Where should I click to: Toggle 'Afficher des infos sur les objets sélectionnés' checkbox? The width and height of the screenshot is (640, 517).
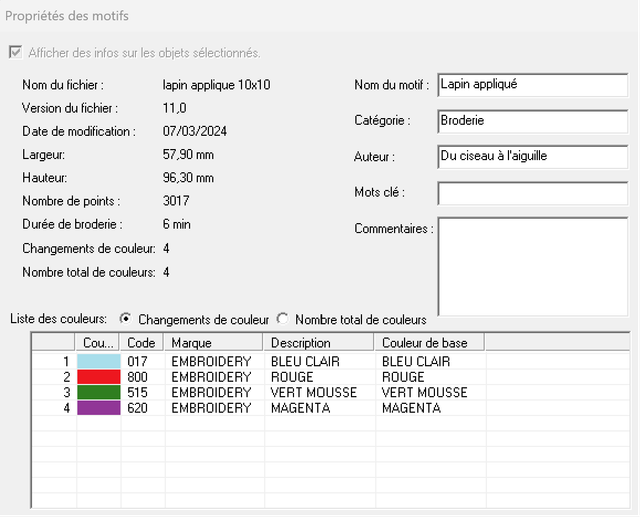click(15, 52)
